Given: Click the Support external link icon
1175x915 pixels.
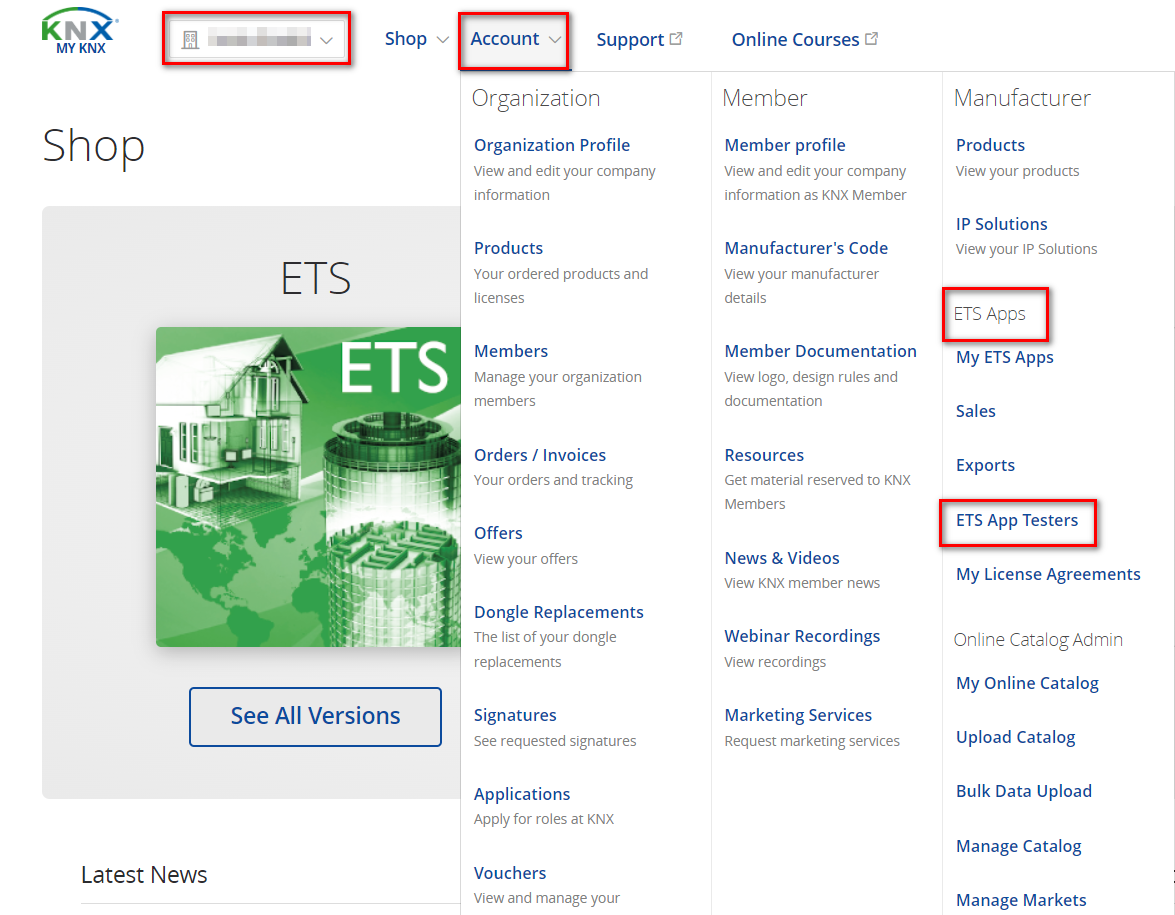Looking at the screenshot, I should coord(676,38).
